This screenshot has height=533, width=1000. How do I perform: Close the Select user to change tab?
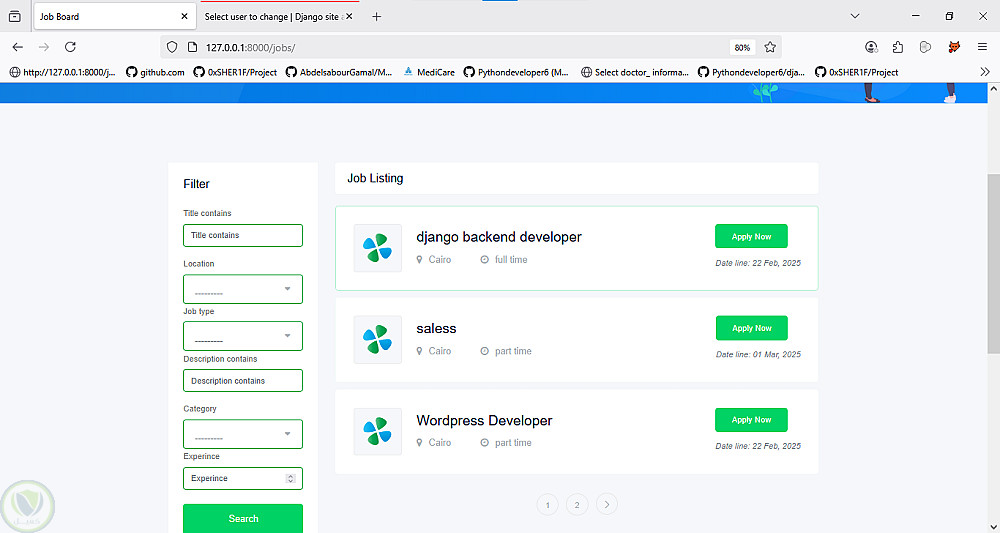tap(349, 17)
